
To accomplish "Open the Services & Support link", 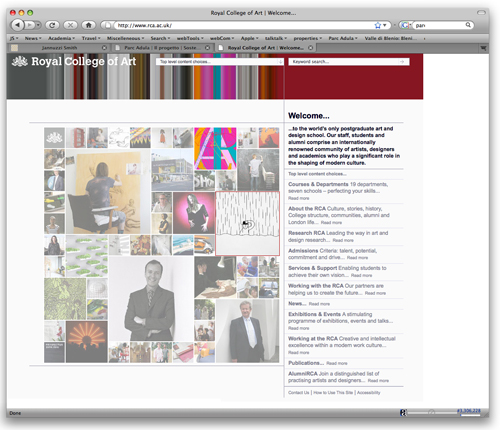I will [x=312, y=268].
